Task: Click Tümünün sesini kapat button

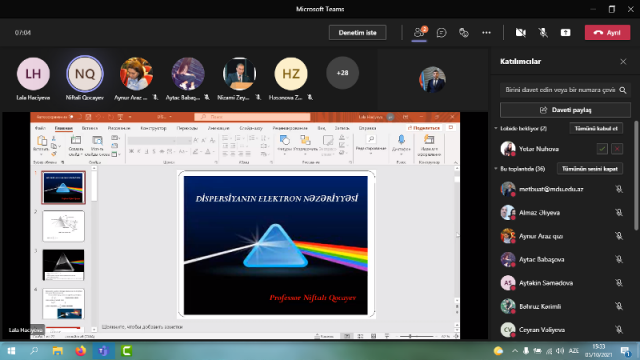Action: pos(590,169)
